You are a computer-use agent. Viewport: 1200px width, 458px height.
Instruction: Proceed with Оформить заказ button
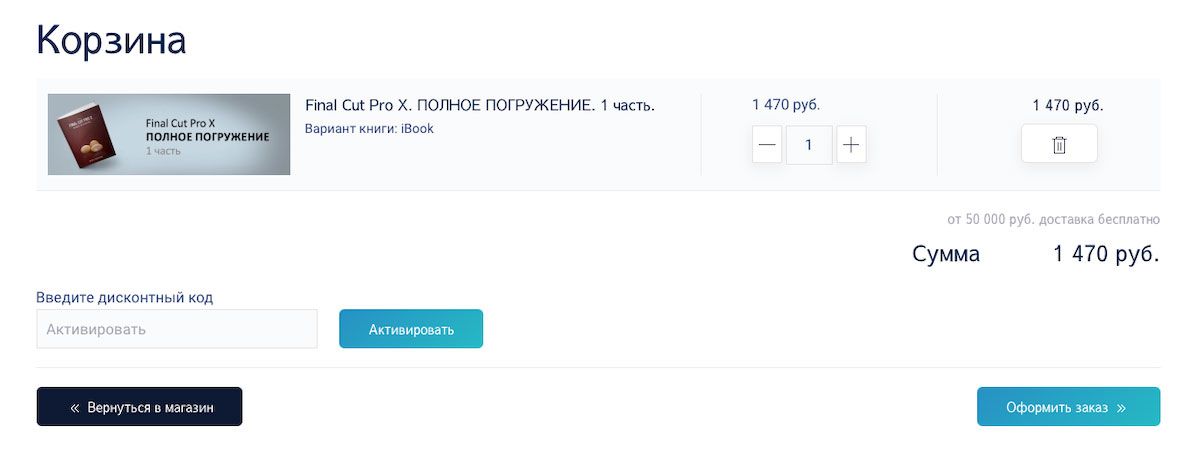click(x=1068, y=407)
